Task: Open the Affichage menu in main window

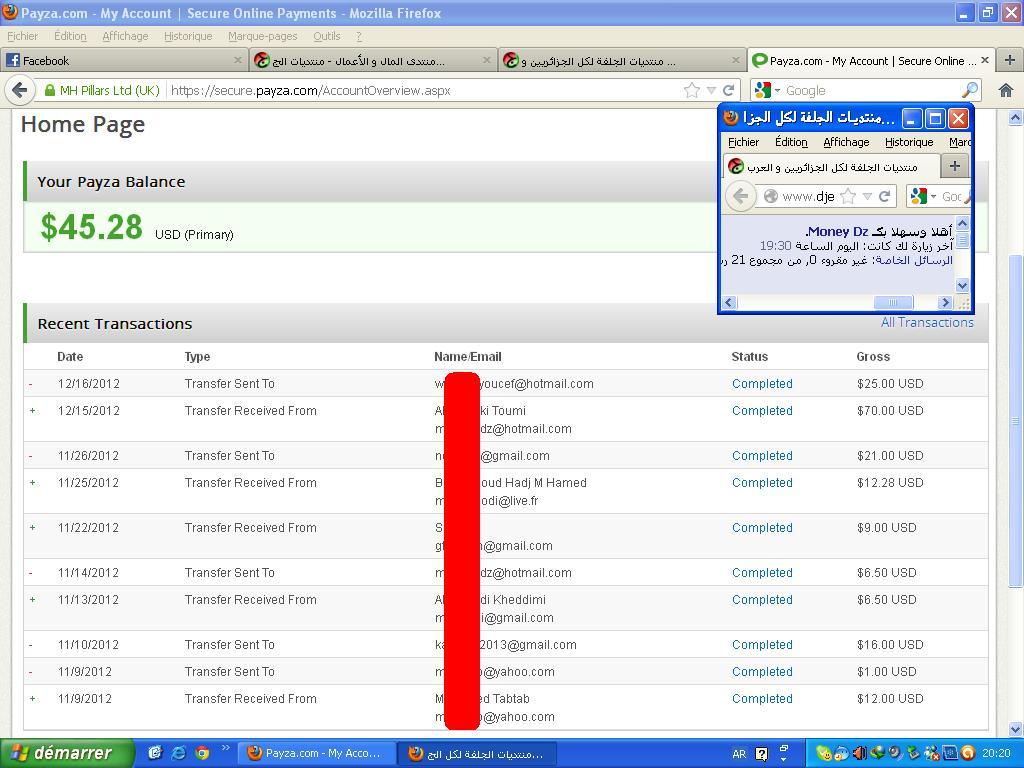Action: tap(125, 36)
